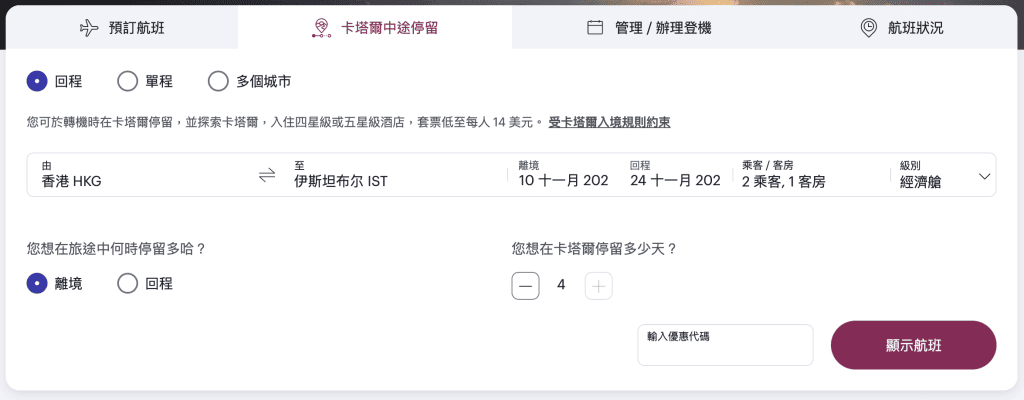The width and height of the screenshot is (1024, 400).
Task: Click the calendar icon on 管理 / 辦理登機
Action: [x=595, y=28]
